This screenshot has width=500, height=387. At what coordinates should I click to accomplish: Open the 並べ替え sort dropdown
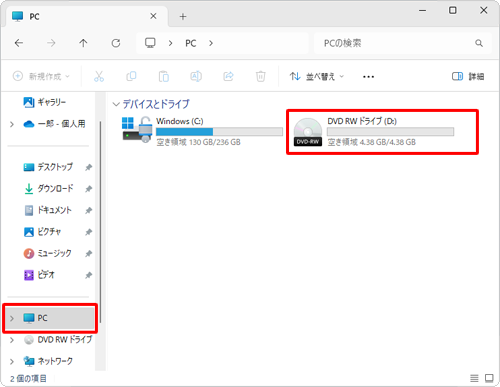click(x=316, y=76)
